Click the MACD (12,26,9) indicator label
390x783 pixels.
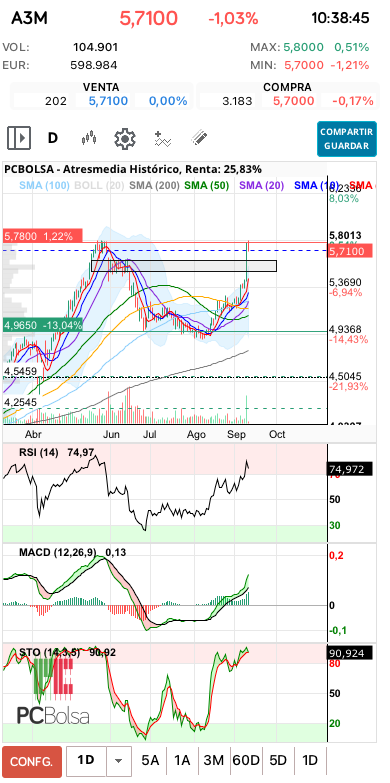(x=59, y=553)
